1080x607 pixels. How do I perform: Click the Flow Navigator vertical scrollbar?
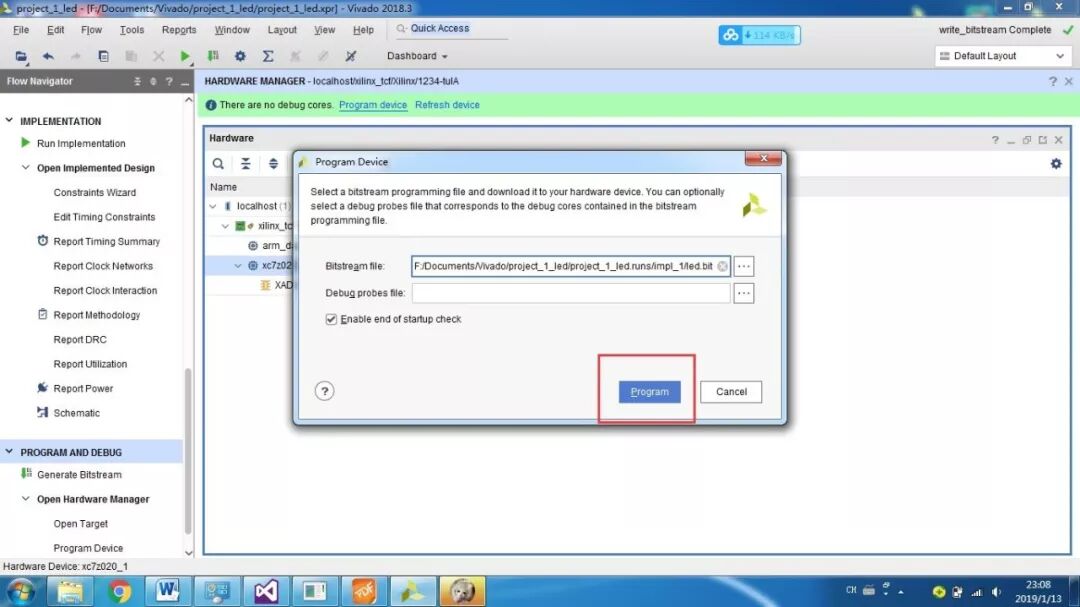point(188,451)
